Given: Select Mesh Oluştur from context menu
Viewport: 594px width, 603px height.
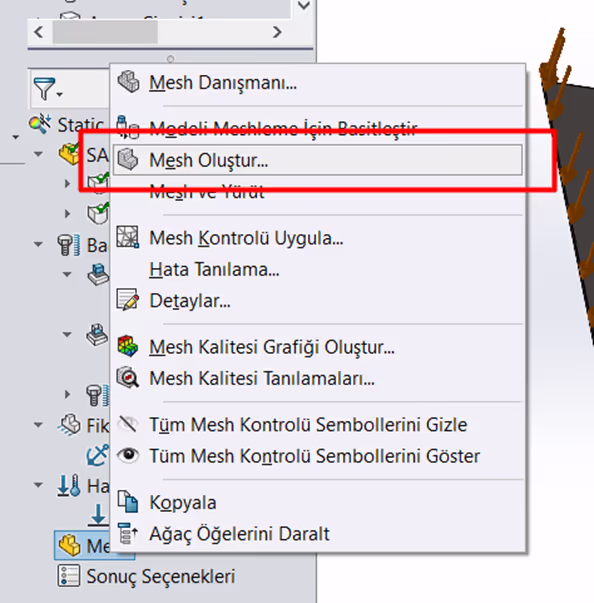Looking at the screenshot, I should point(318,160).
